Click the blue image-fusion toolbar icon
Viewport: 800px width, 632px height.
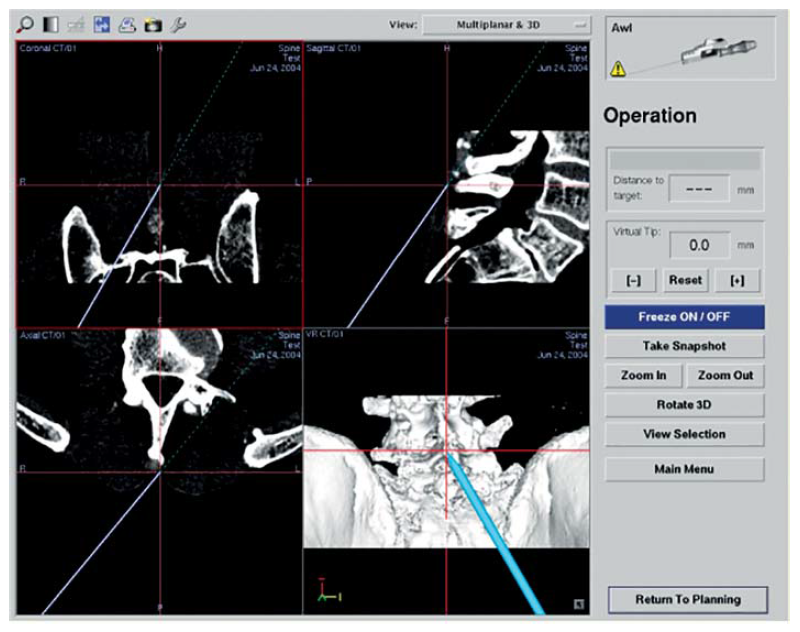coord(103,24)
